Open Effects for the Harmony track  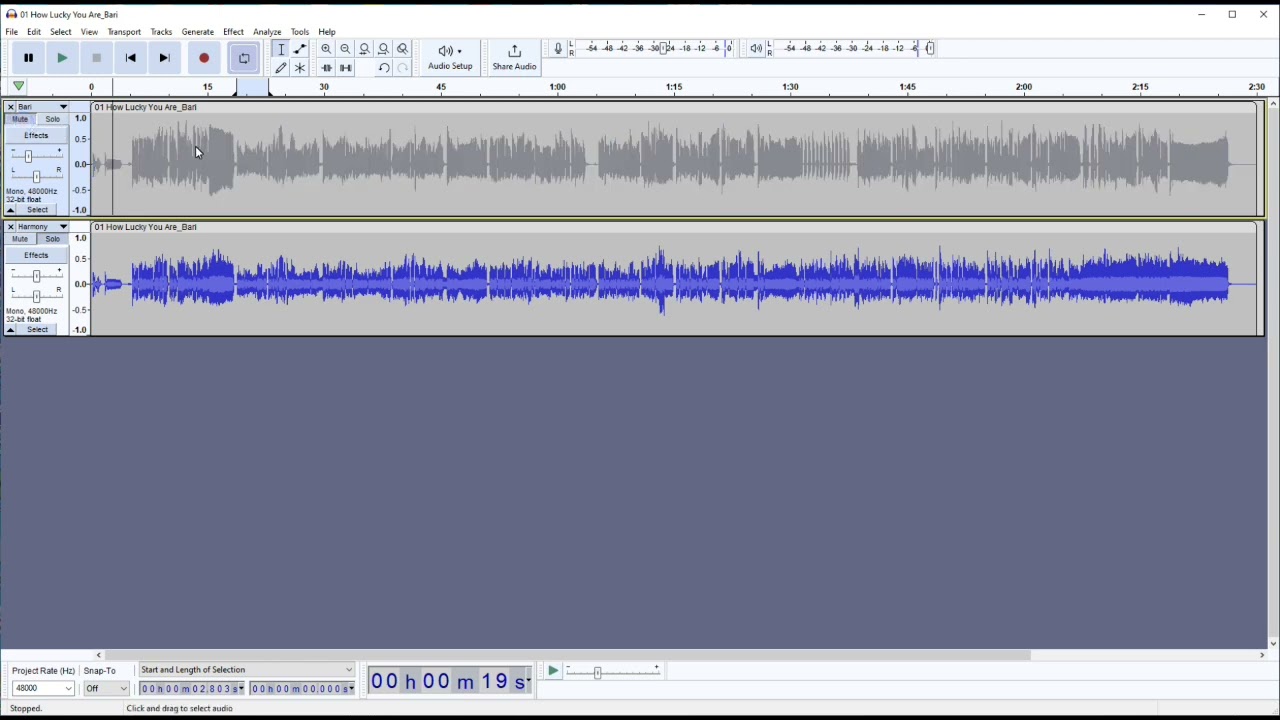tap(37, 255)
